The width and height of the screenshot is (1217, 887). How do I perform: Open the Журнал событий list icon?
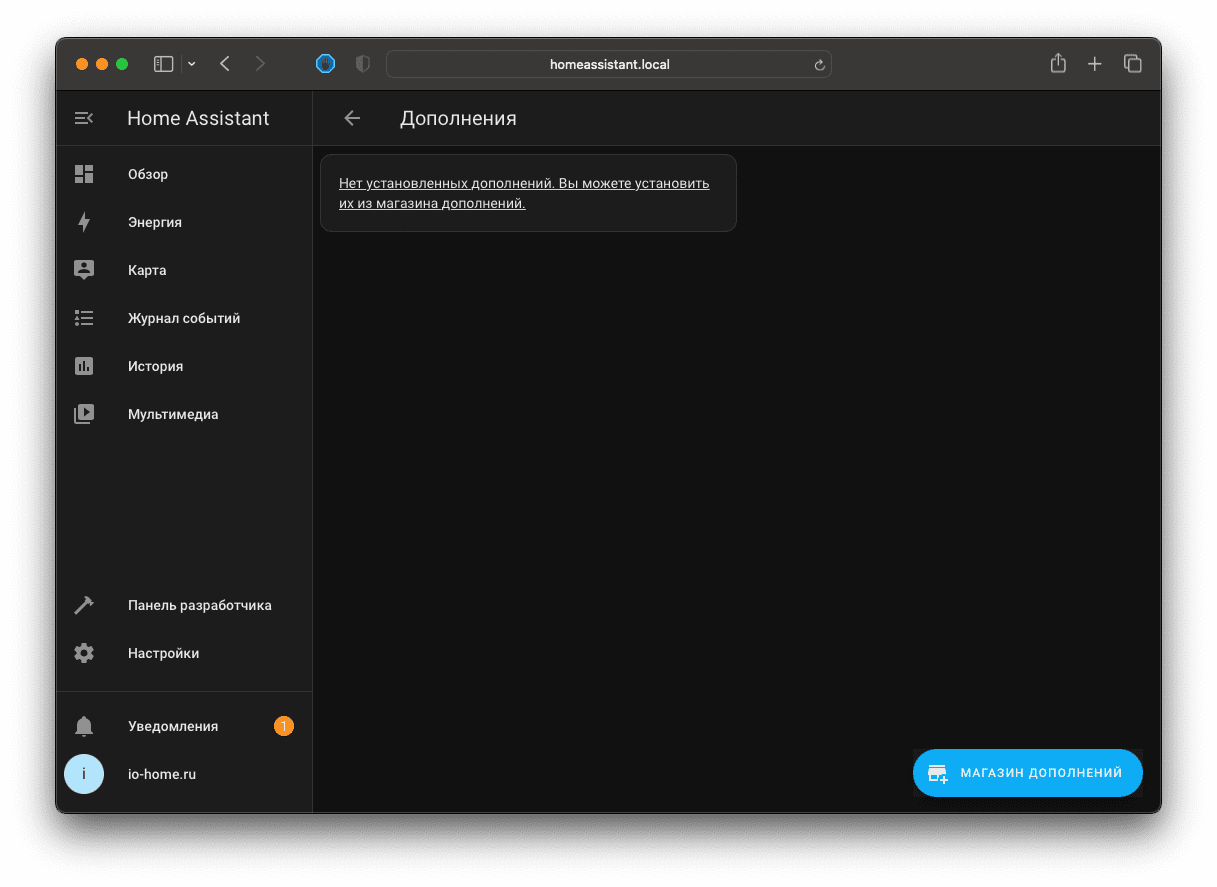tap(84, 318)
